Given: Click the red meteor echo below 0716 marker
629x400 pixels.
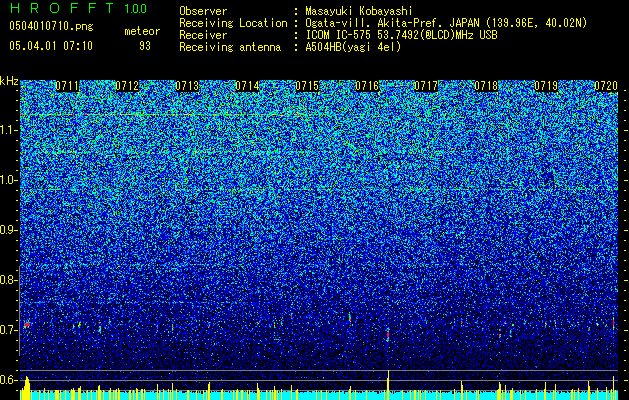Looking at the screenshot, I should coord(388,334).
